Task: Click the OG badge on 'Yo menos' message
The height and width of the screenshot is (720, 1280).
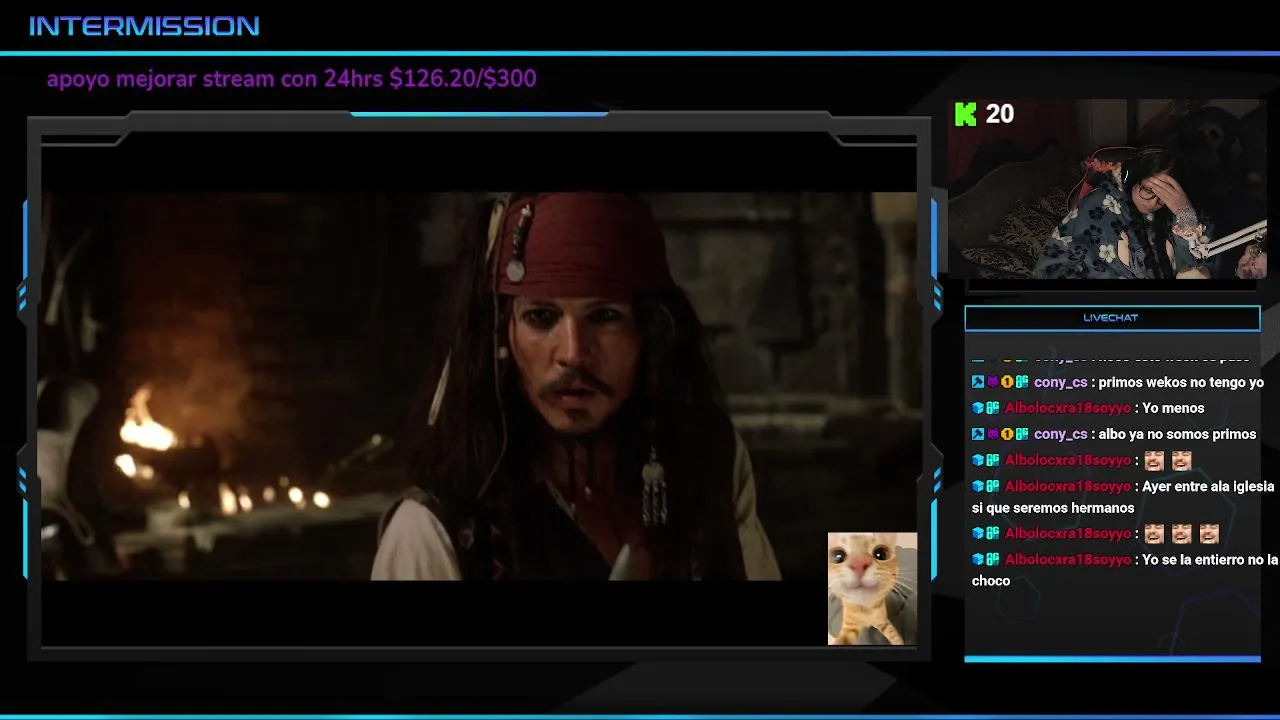Action: pos(993,408)
